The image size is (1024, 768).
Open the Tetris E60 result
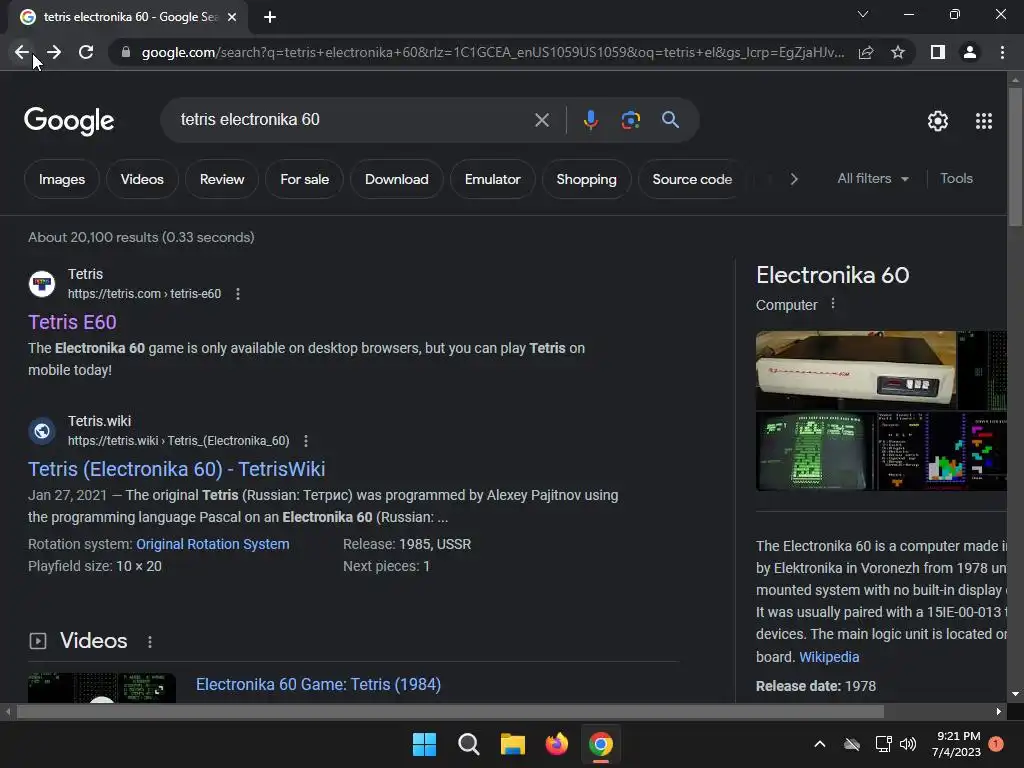click(72, 322)
